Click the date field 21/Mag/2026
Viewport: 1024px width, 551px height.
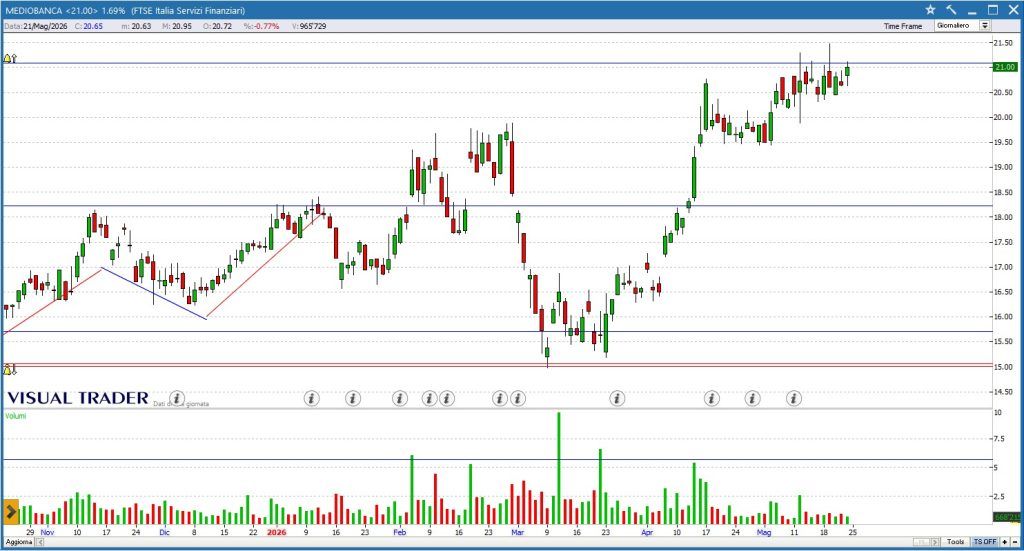coord(36,26)
